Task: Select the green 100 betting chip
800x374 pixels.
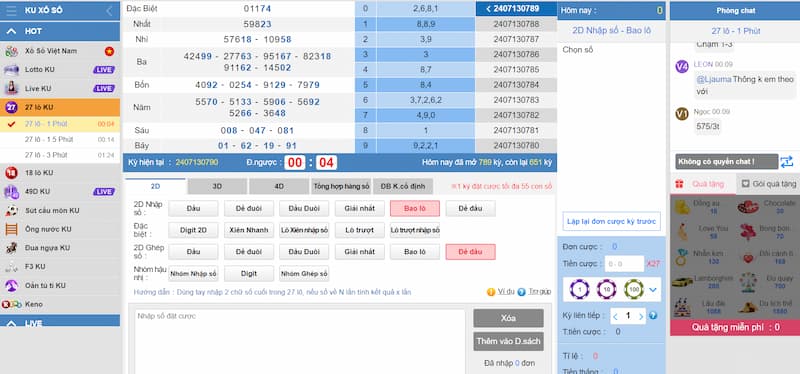Action: pos(634,289)
